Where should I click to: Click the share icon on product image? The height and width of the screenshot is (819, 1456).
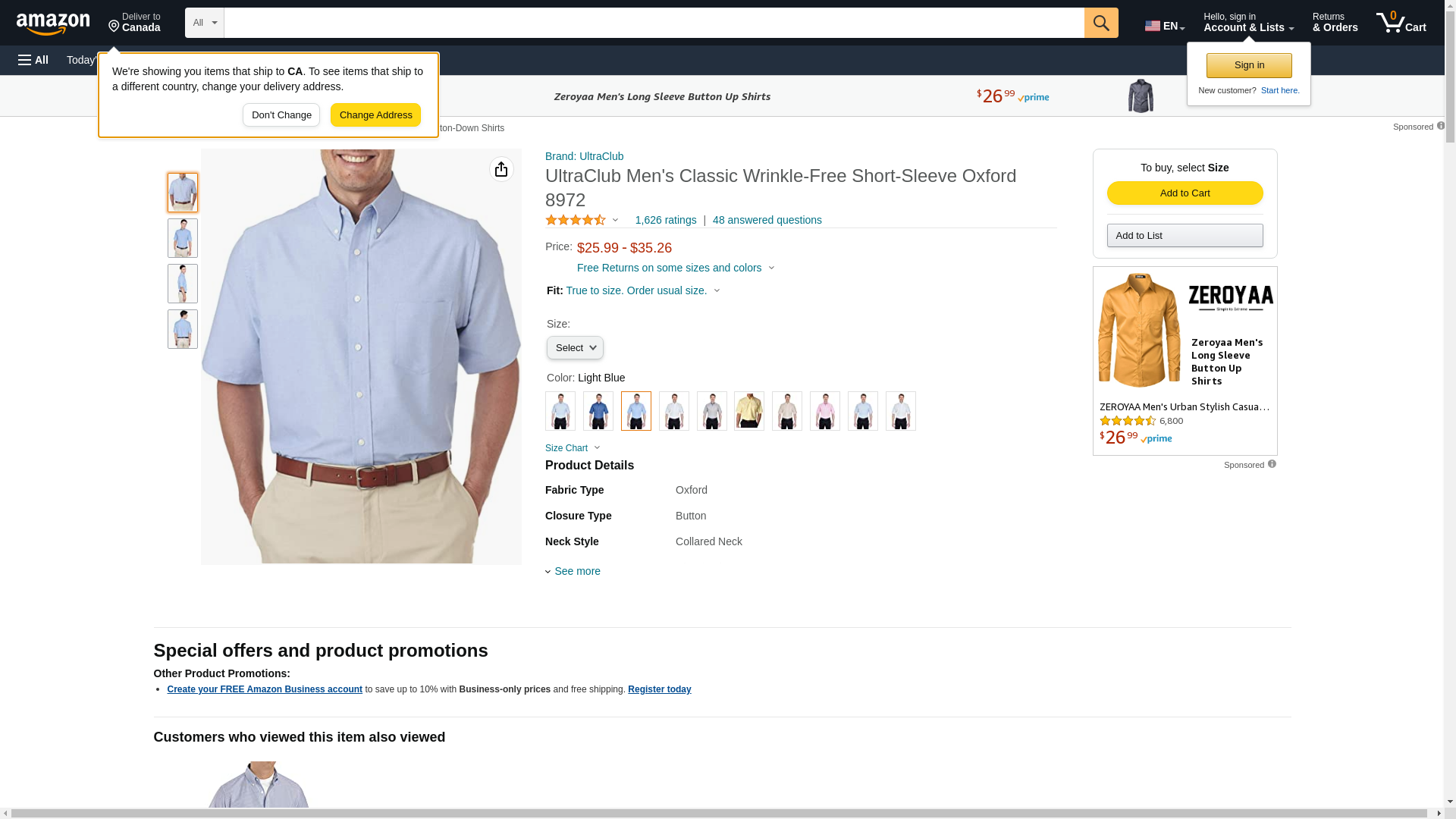click(x=501, y=169)
